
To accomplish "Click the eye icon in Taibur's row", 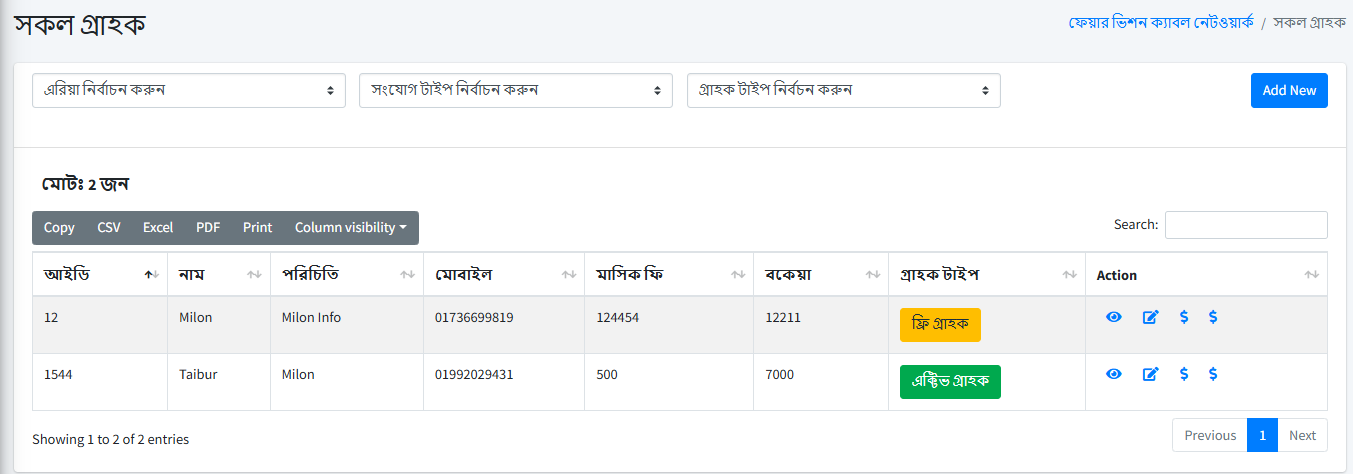I will click(x=1114, y=374).
